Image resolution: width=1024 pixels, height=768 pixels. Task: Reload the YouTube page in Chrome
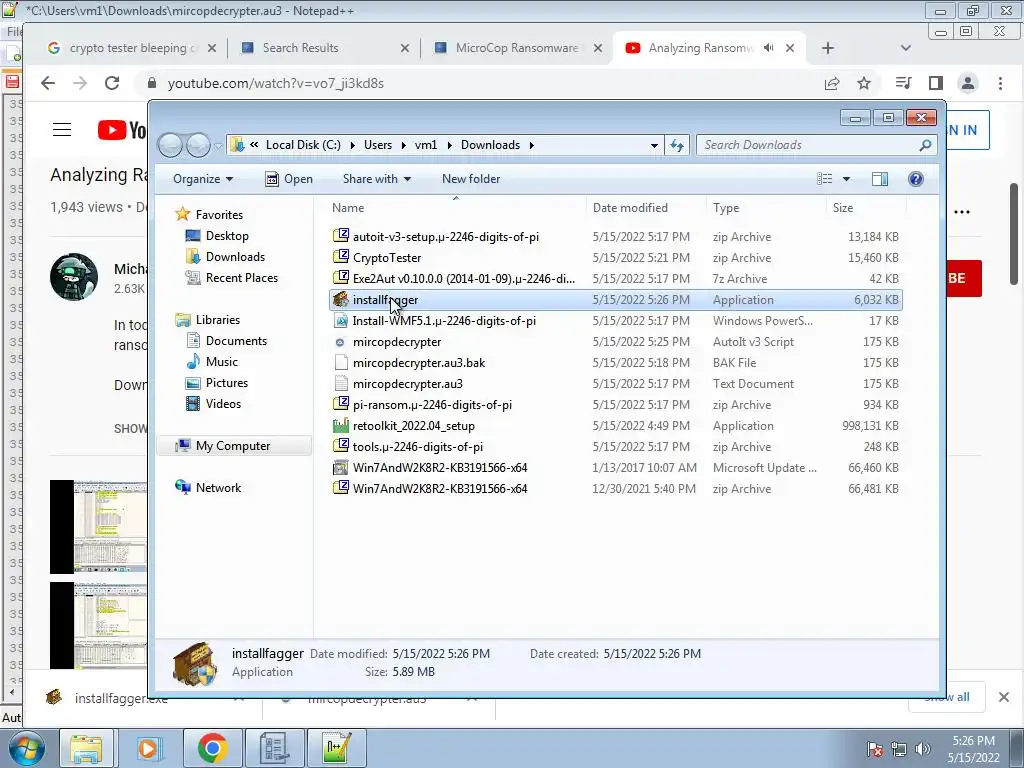[112, 83]
